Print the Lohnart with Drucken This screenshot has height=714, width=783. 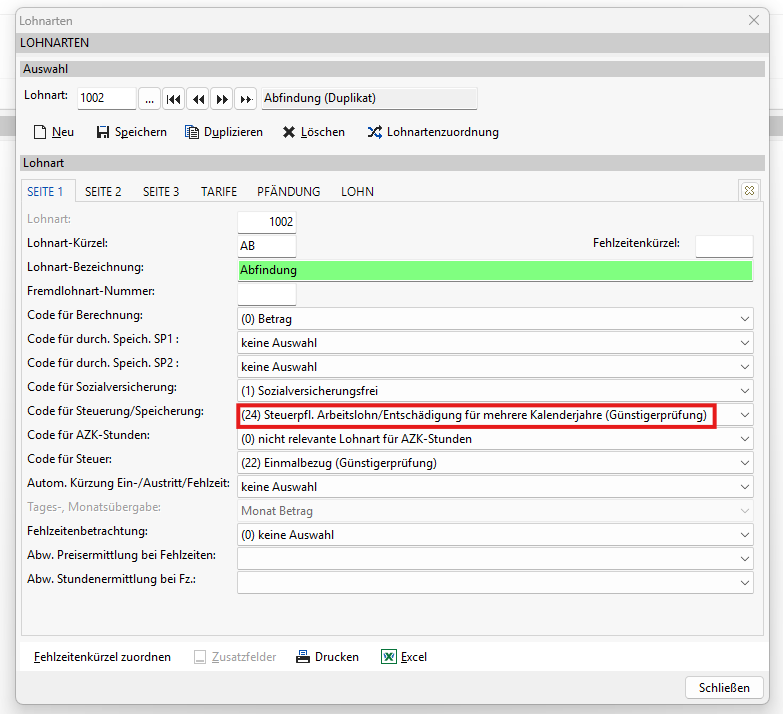pyautogui.click(x=327, y=657)
